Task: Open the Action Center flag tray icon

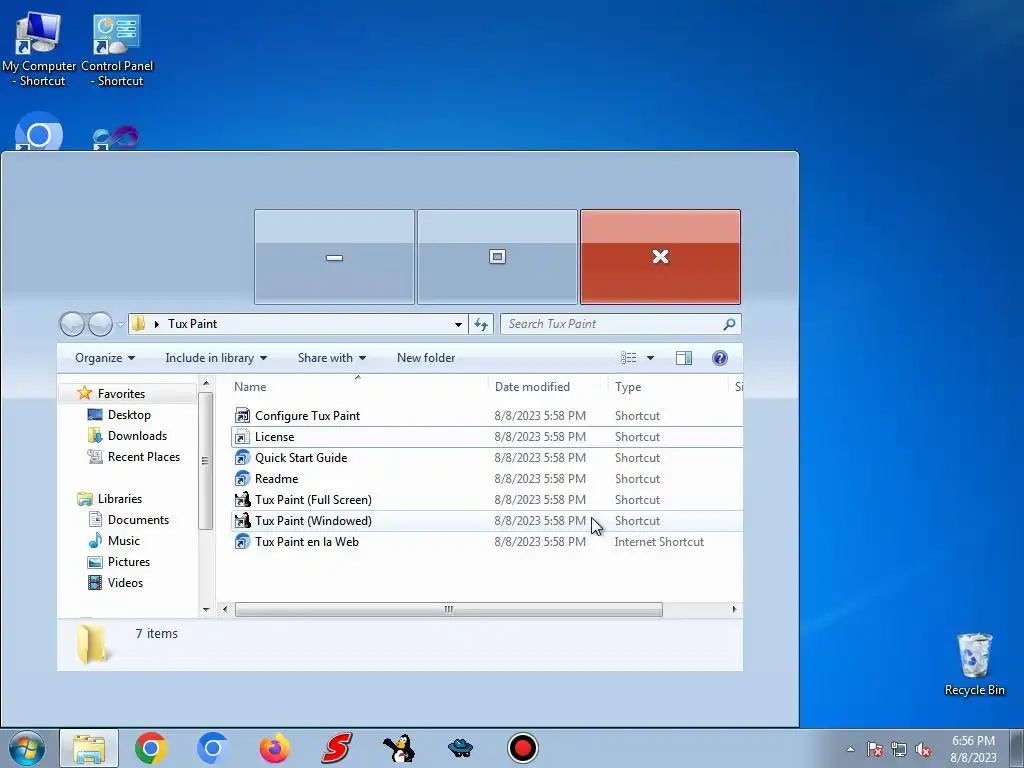Action: point(875,749)
